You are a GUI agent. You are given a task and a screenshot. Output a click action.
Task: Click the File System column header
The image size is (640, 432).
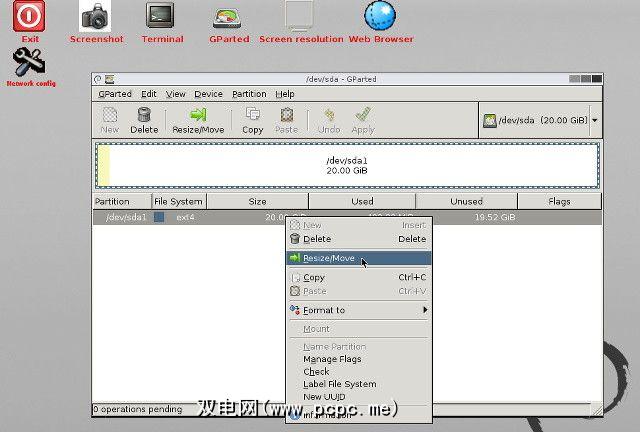click(179, 201)
